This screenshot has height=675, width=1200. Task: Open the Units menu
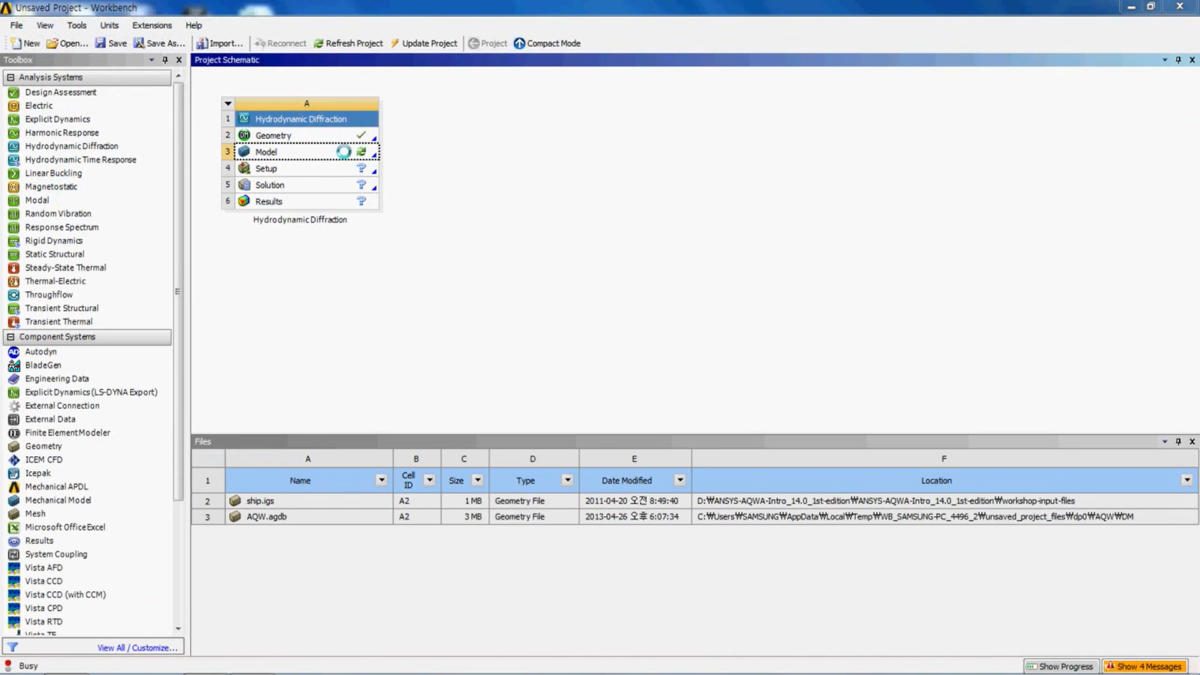coord(109,25)
